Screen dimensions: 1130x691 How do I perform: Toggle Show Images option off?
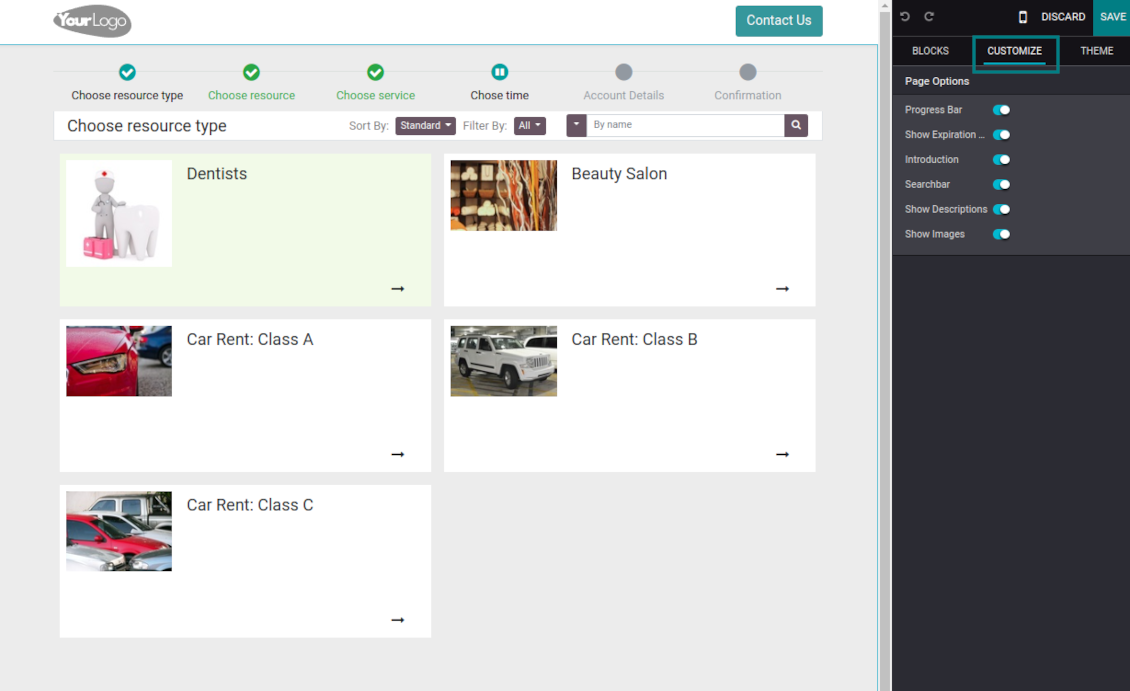(x=1001, y=235)
